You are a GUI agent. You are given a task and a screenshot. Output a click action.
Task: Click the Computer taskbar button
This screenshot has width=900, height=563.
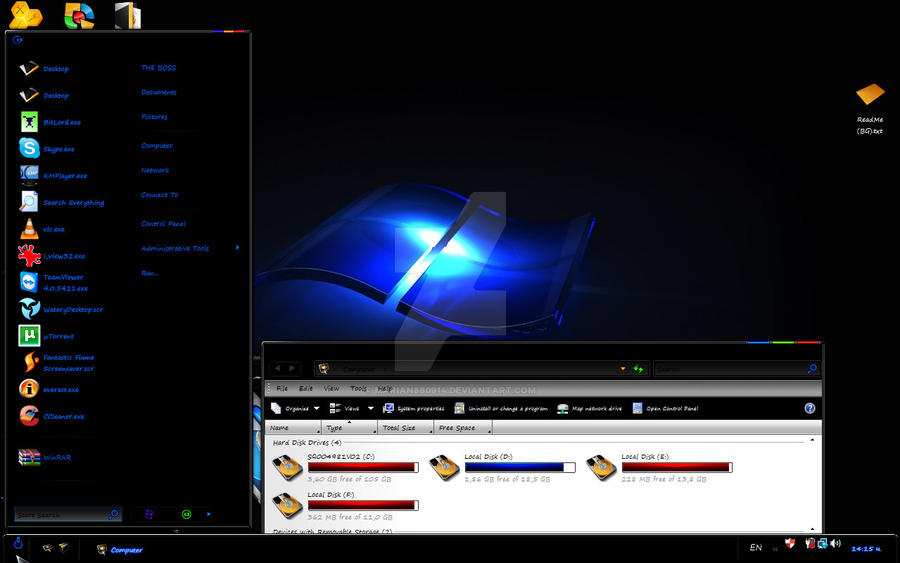[x=119, y=550]
